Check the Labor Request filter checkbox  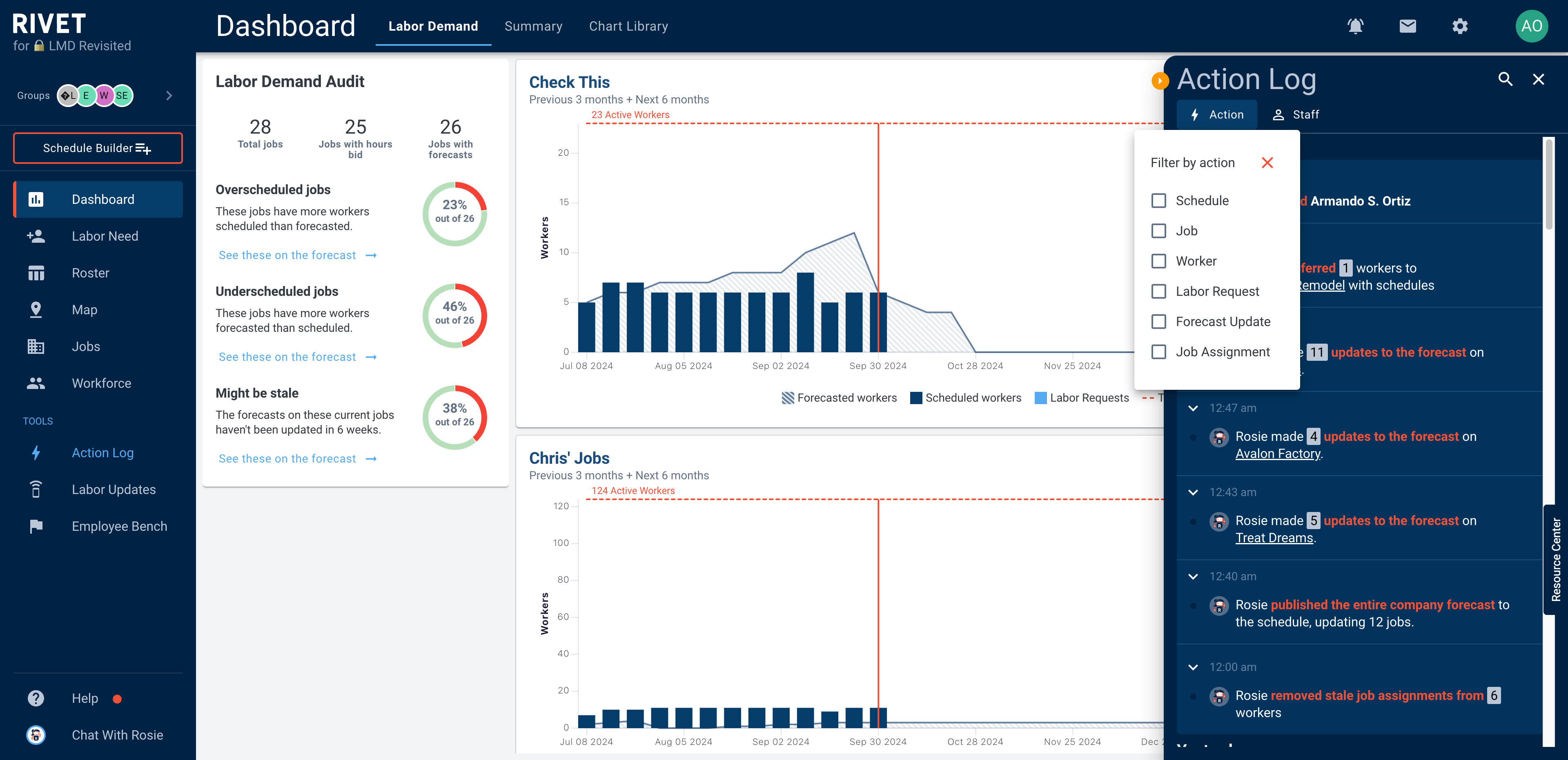click(x=1159, y=291)
